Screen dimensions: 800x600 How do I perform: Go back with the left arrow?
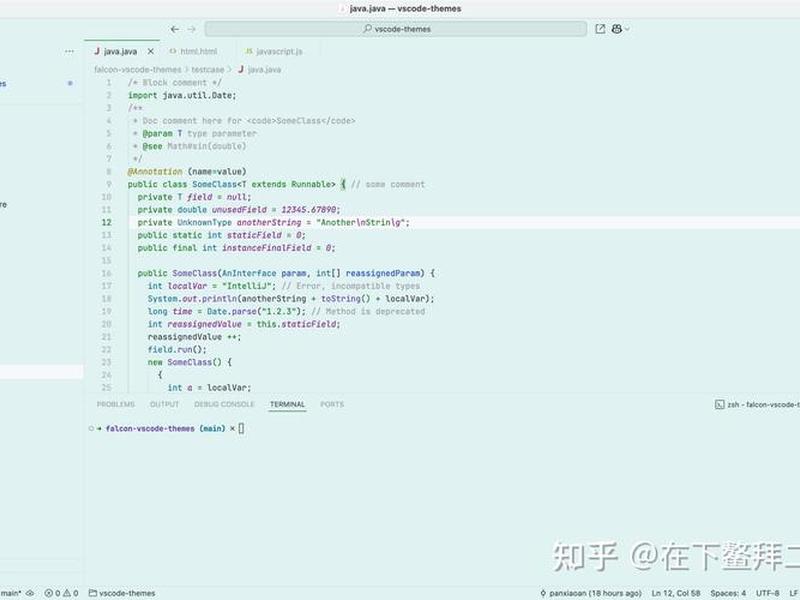175,29
